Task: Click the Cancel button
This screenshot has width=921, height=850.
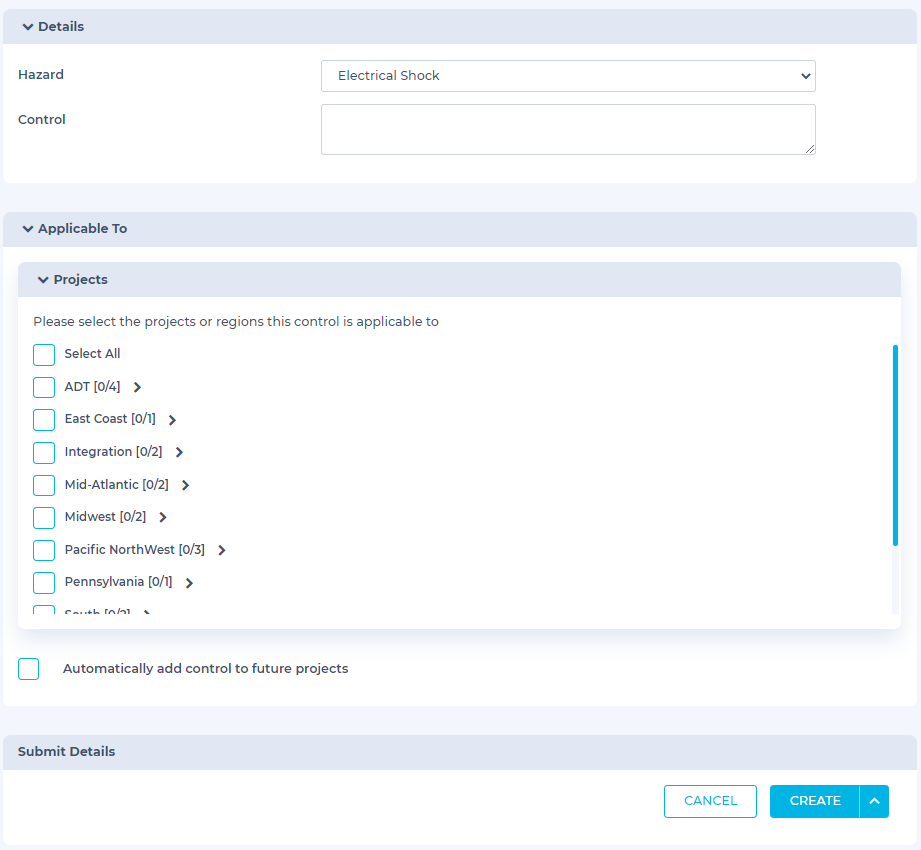Action: click(x=710, y=801)
